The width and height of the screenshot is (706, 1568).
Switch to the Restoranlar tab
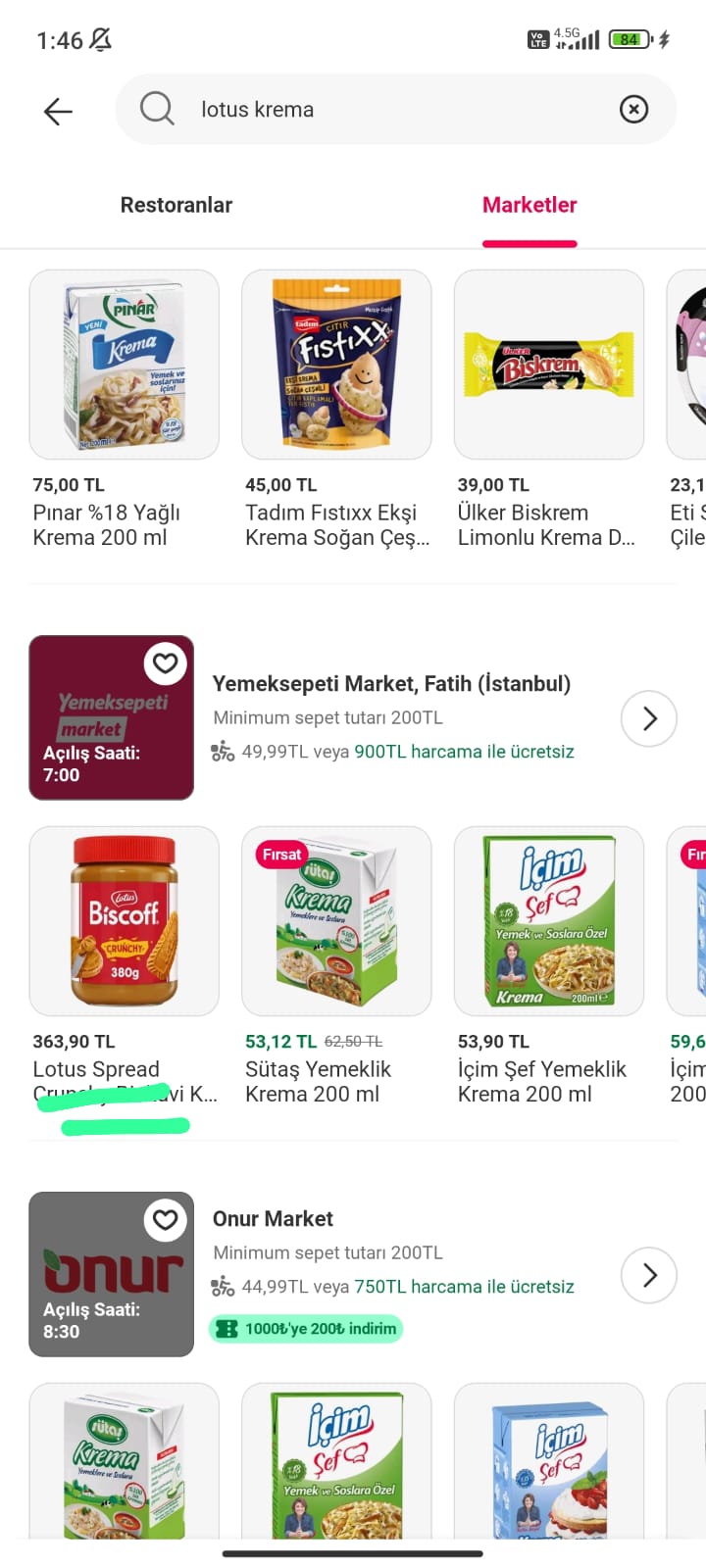click(x=176, y=205)
